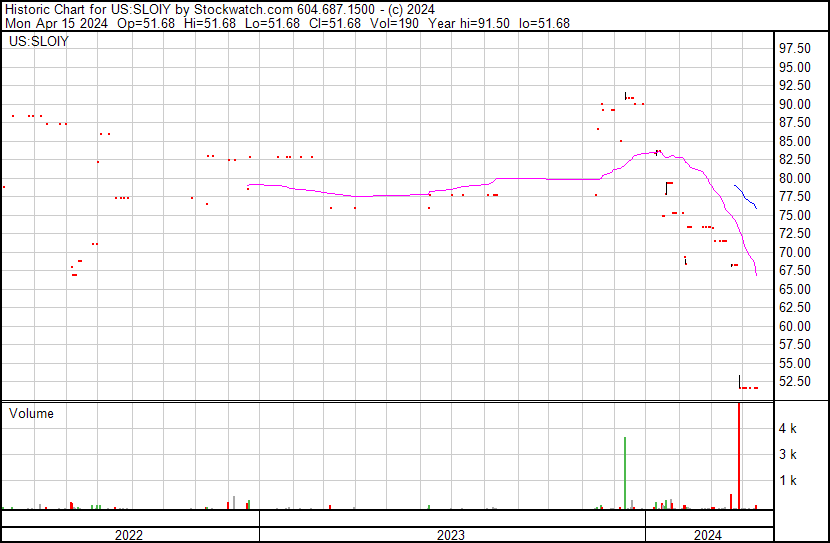Image resolution: width=830 pixels, height=543 pixels.
Task: Click the '4 k' volume axis label
Action: (788, 429)
